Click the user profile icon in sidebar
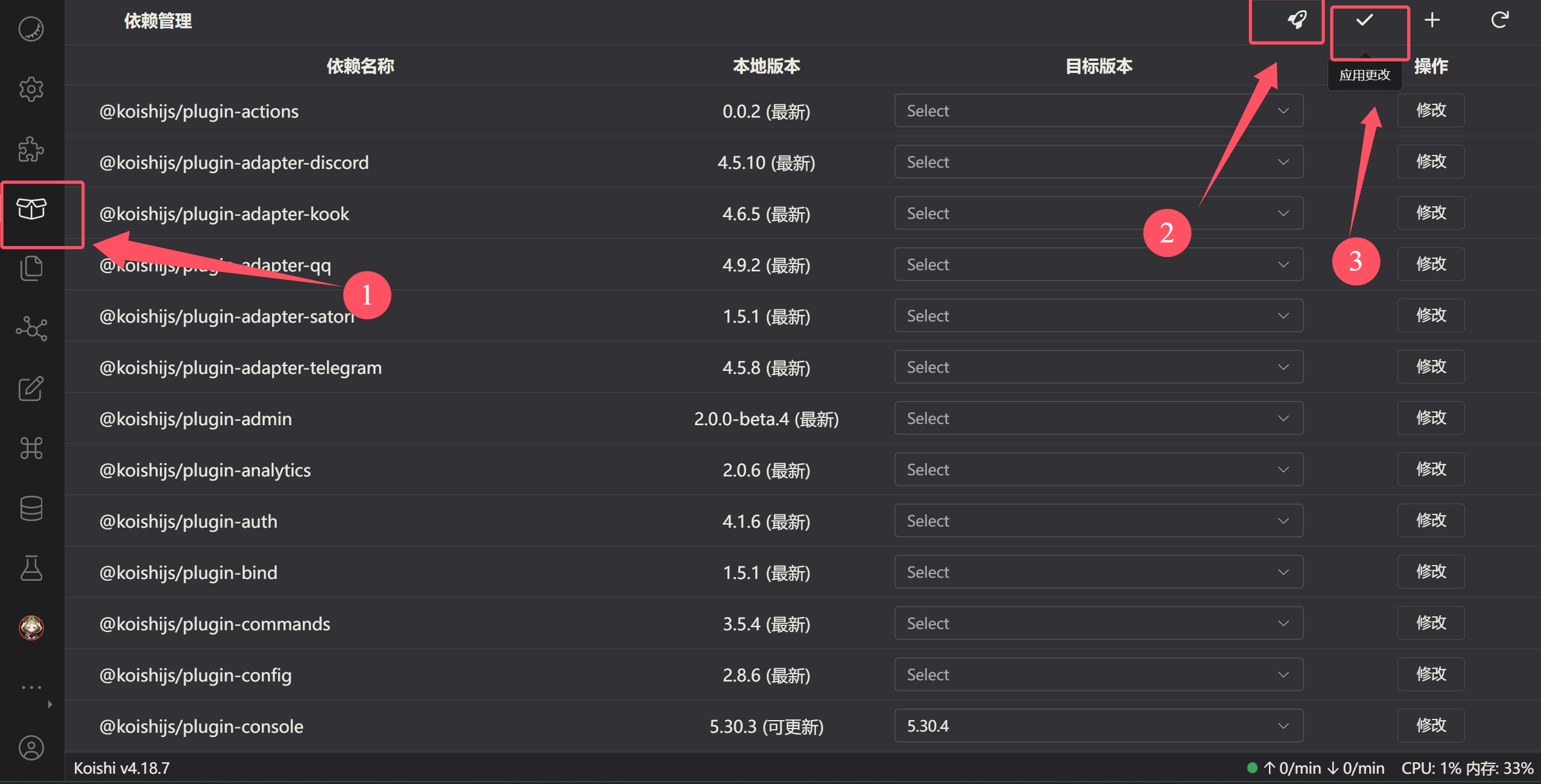The height and width of the screenshot is (784, 1541). [31, 748]
